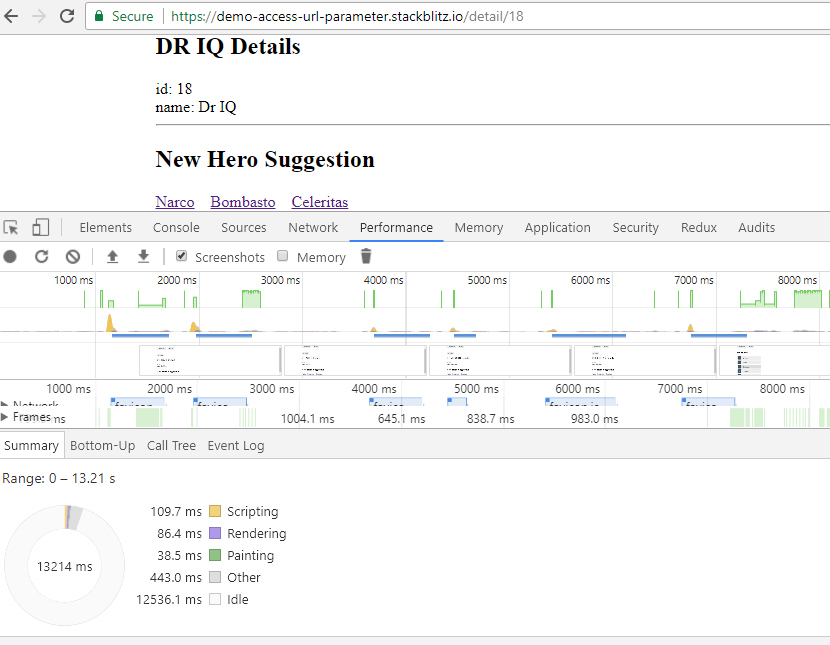This screenshot has width=830, height=645.
Task: Click reload and profile page icon
Action: coord(41,257)
